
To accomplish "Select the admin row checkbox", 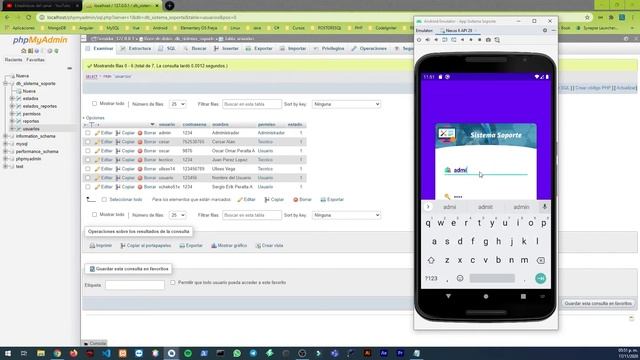I will 88,133.
